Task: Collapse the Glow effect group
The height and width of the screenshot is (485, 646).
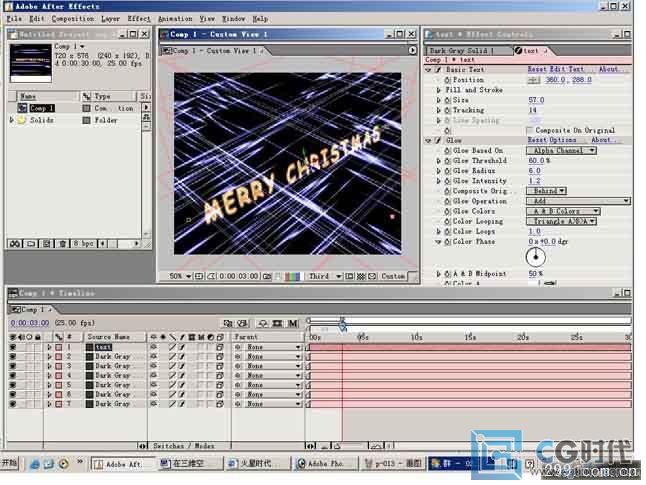Action: (x=428, y=141)
